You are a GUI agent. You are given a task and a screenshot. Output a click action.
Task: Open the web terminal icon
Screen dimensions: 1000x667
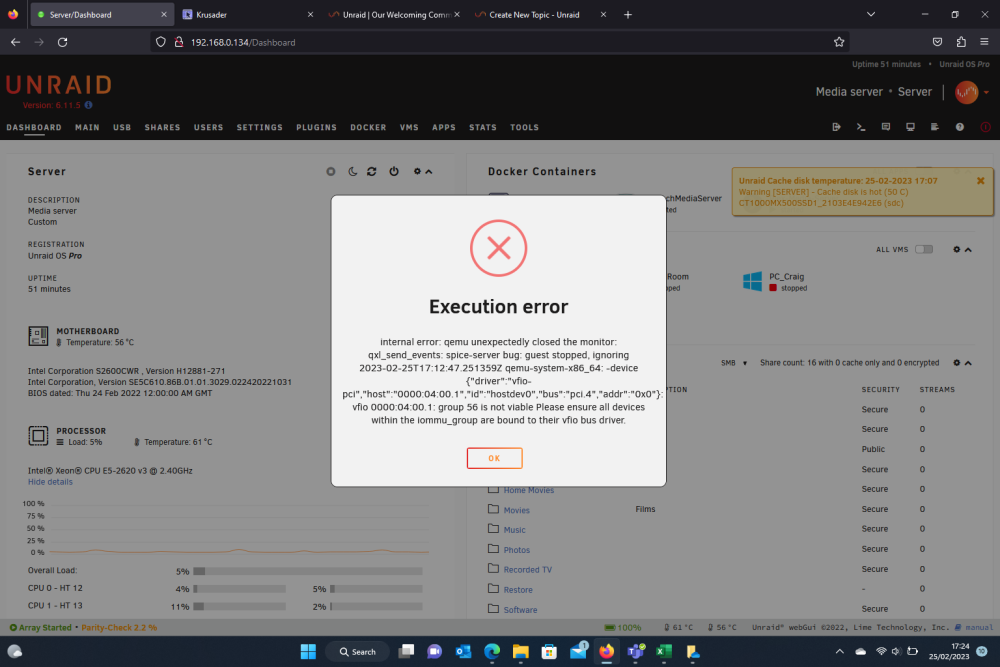[861, 127]
